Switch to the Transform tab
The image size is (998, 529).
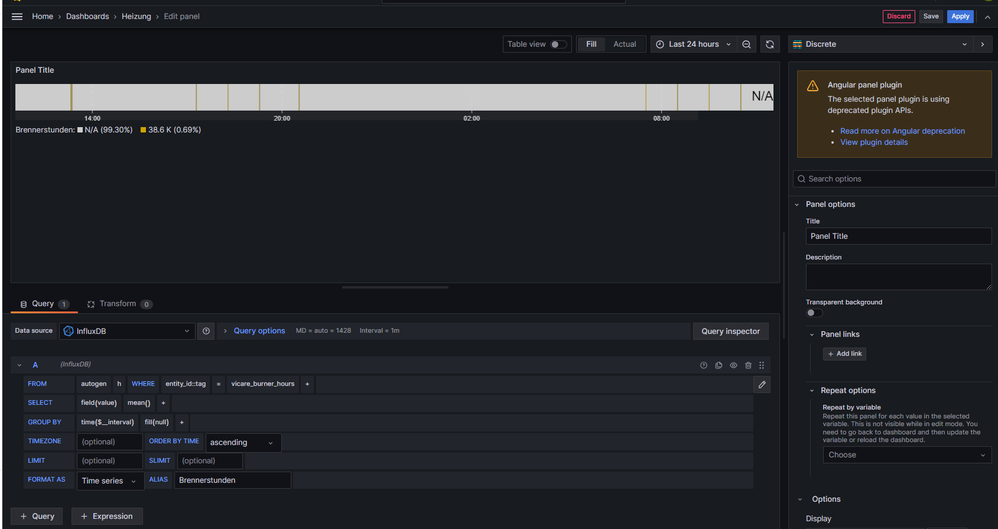[x=118, y=304]
